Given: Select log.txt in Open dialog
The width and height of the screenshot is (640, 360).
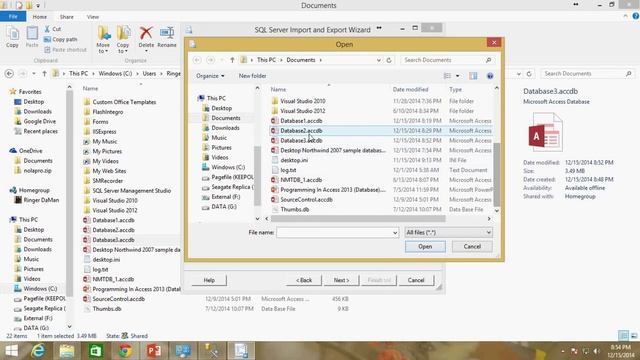Looking at the screenshot, I should coord(288,170).
